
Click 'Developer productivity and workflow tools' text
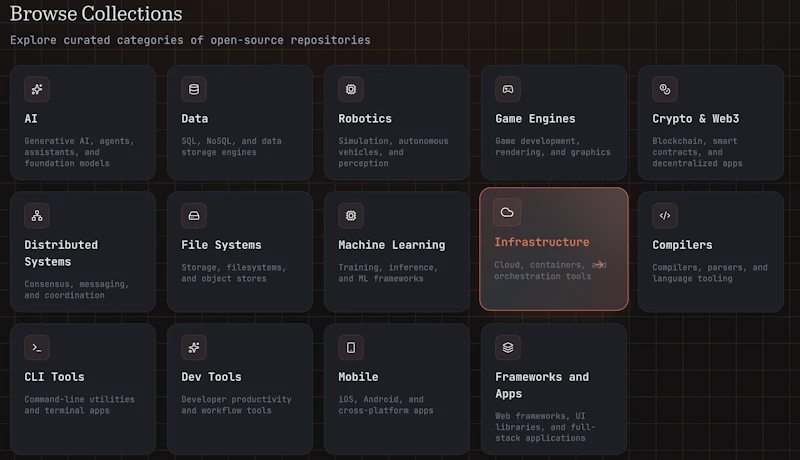[x=236, y=405]
